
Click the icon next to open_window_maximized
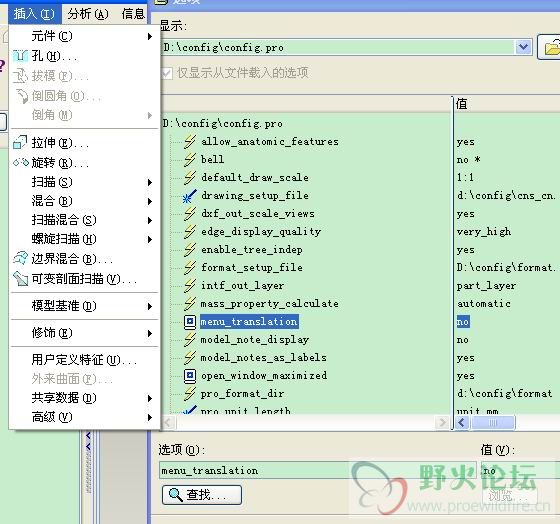pyautogui.click(x=190, y=376)
